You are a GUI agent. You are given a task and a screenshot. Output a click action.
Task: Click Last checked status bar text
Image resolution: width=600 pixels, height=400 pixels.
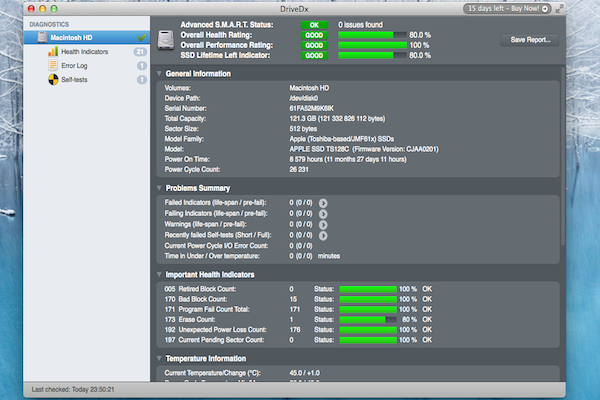[x=73, y=390]
